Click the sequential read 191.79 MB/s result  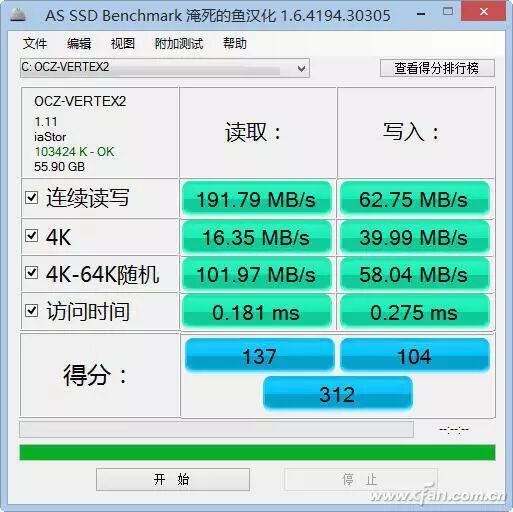257,199
